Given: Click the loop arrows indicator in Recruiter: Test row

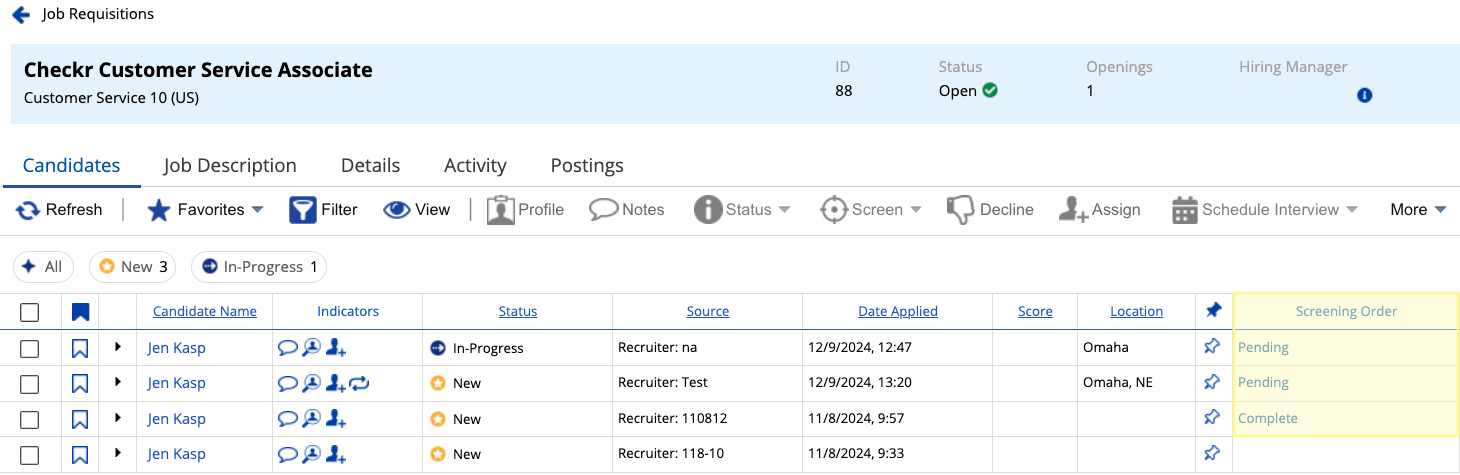Looking at the screenshot, I should point(361,383).
